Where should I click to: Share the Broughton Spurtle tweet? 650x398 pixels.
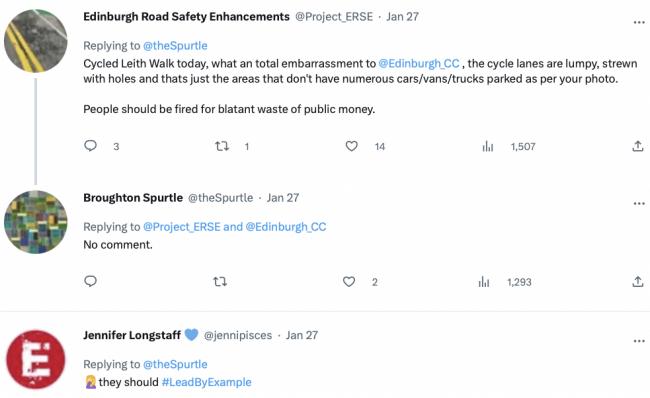[x=638, y=282]
